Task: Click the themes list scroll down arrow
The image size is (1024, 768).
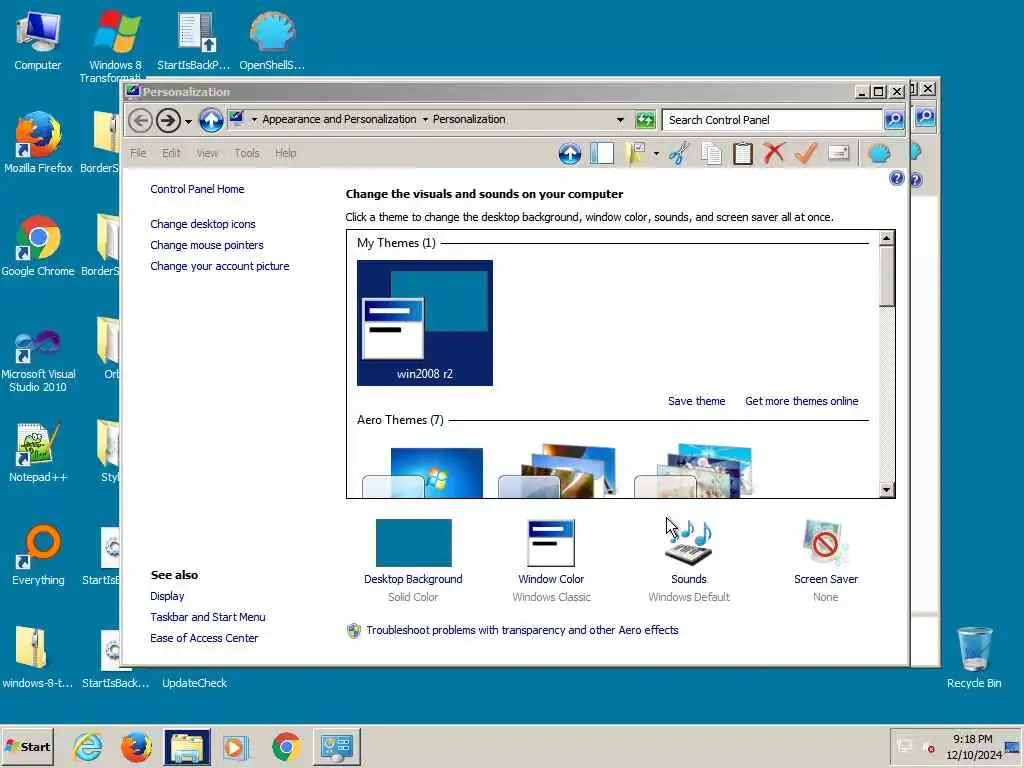Action: tap(886, 490)
